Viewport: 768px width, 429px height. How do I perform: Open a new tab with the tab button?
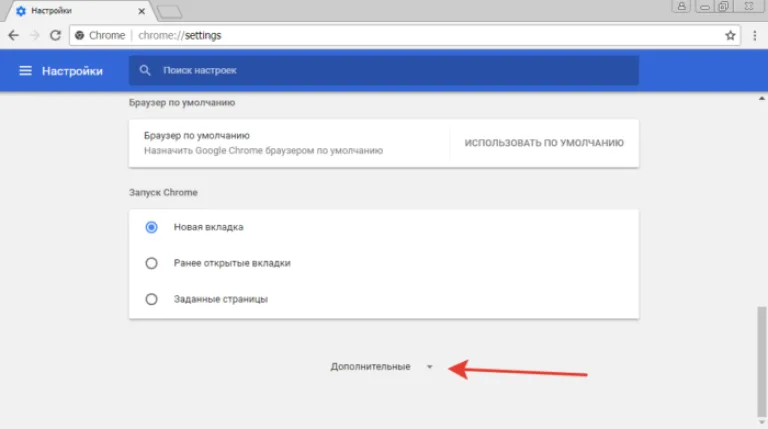[170, 12]
